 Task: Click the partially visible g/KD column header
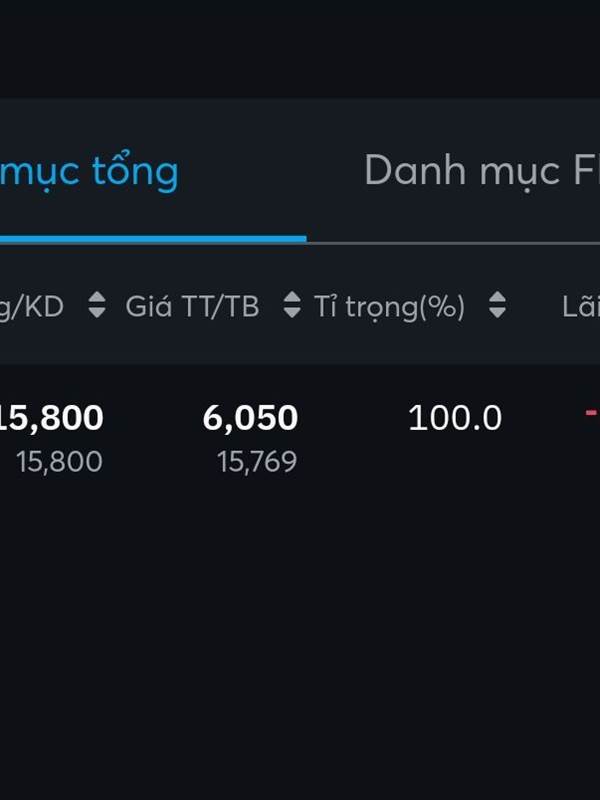pyautogui.click(x=32, y=308)
